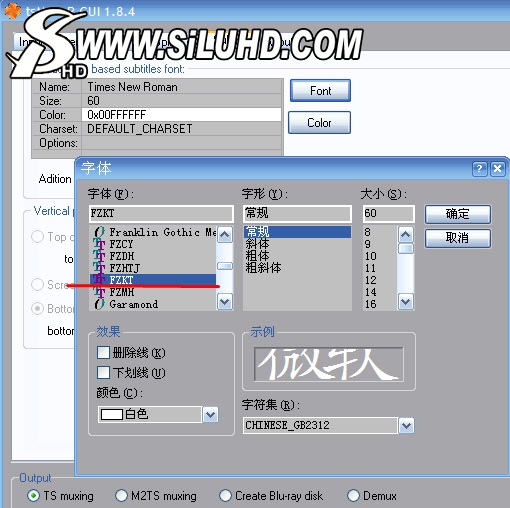Enable the 删除线 strikethrough checkbox
The width and height of the screenshot is (510, 508).
(x=103, y=352)
